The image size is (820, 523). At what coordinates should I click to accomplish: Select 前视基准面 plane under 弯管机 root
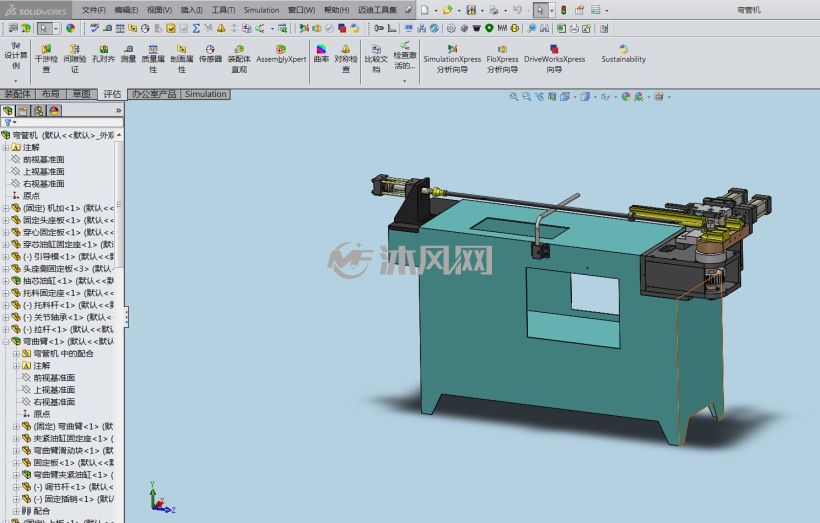tap(43, 160)
